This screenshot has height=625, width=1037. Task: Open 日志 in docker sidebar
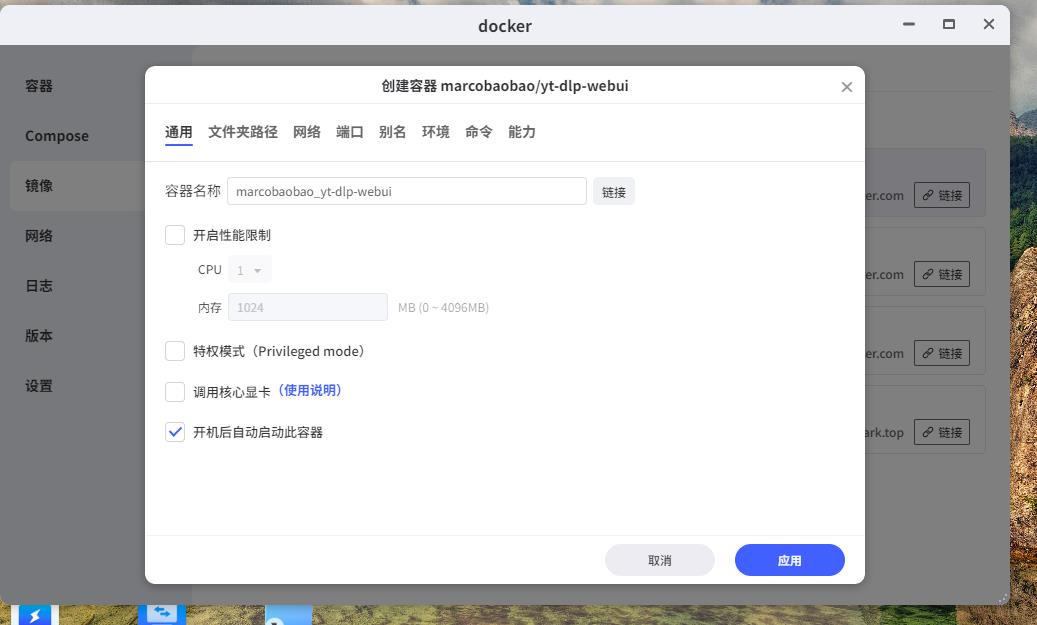point(39,286)
